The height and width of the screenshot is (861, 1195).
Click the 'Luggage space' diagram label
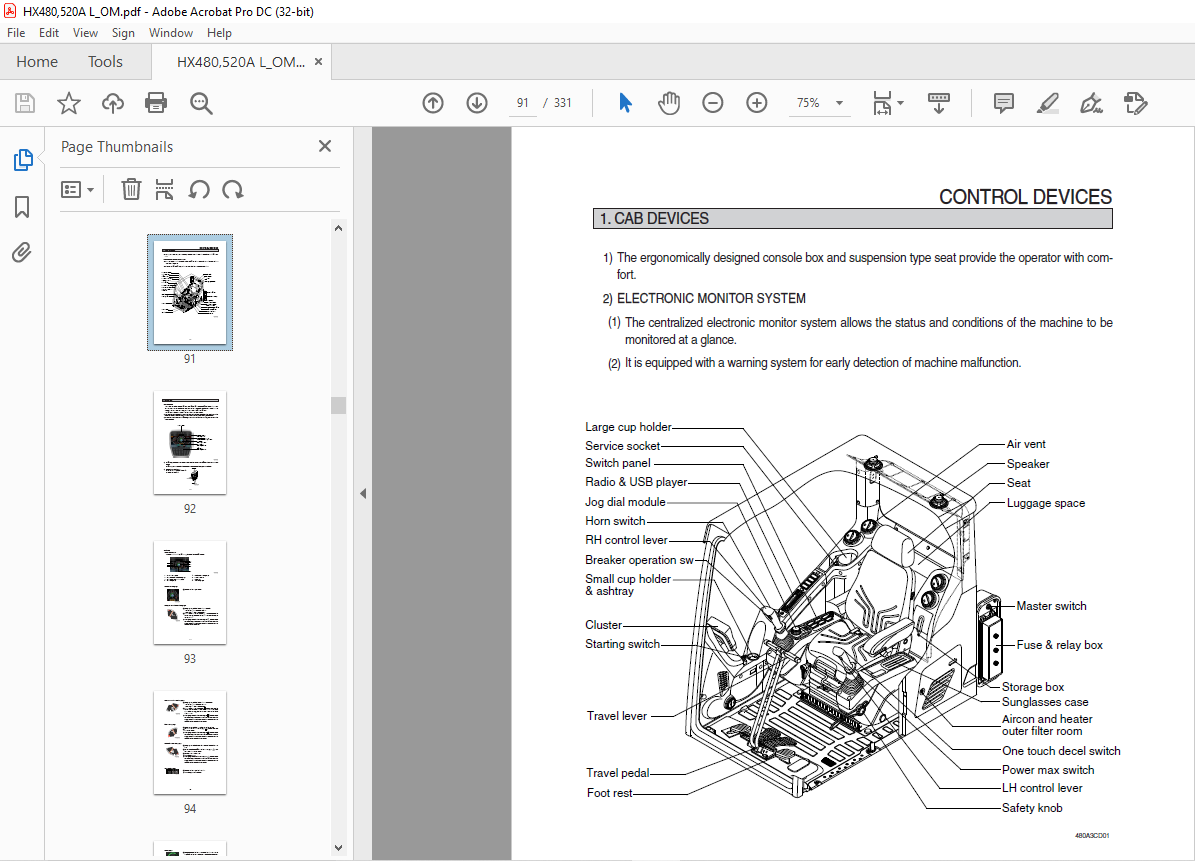(1046, 503)
